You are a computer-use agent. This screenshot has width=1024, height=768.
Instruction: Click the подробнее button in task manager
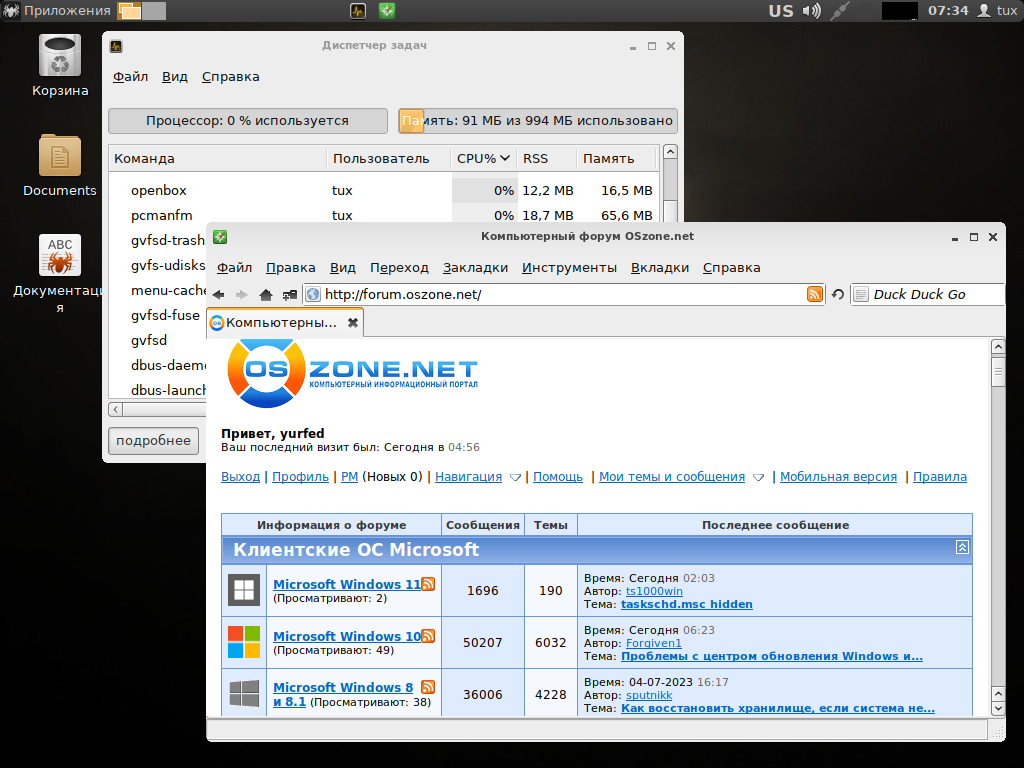153,441
